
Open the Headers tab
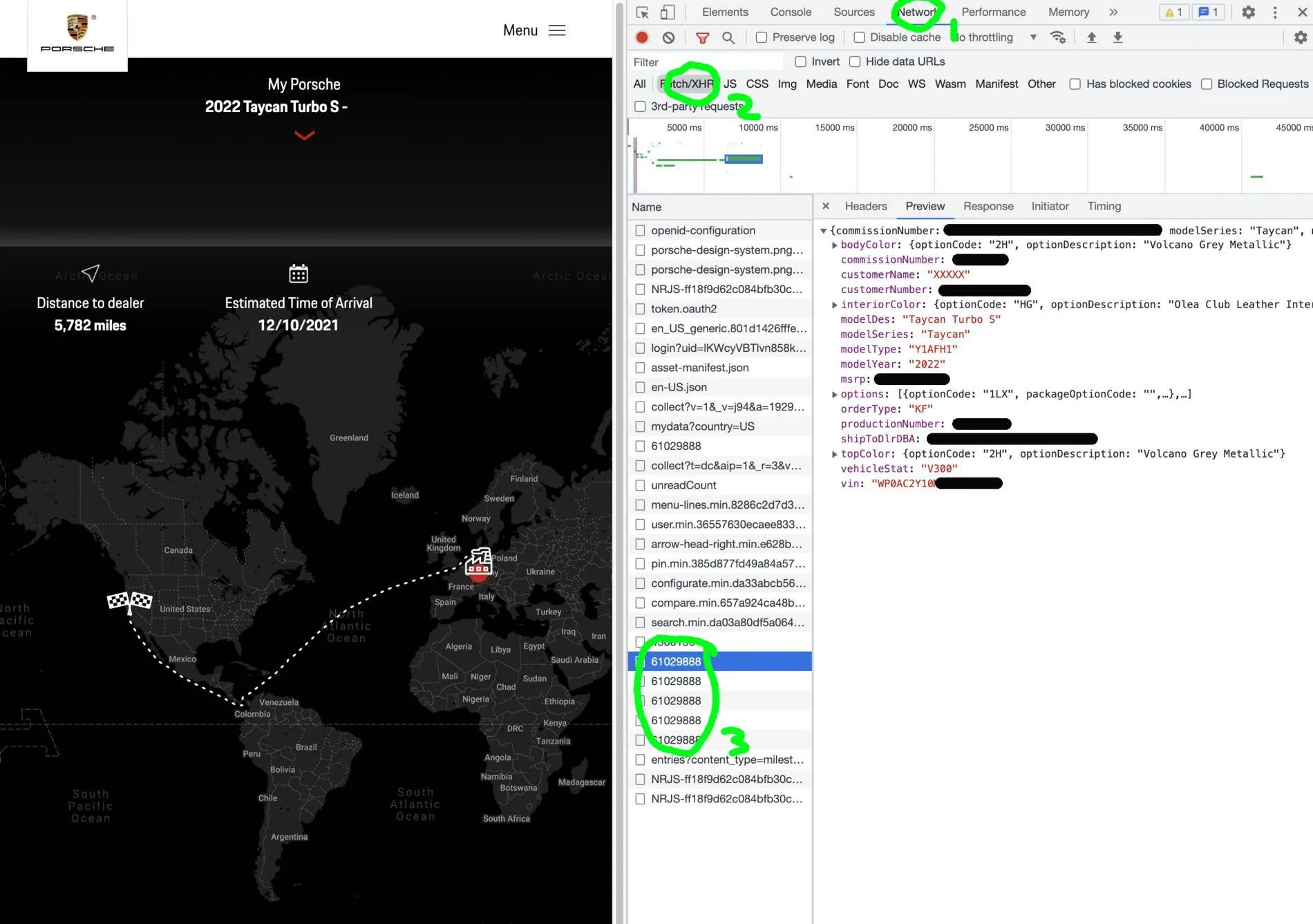(865, 206)
